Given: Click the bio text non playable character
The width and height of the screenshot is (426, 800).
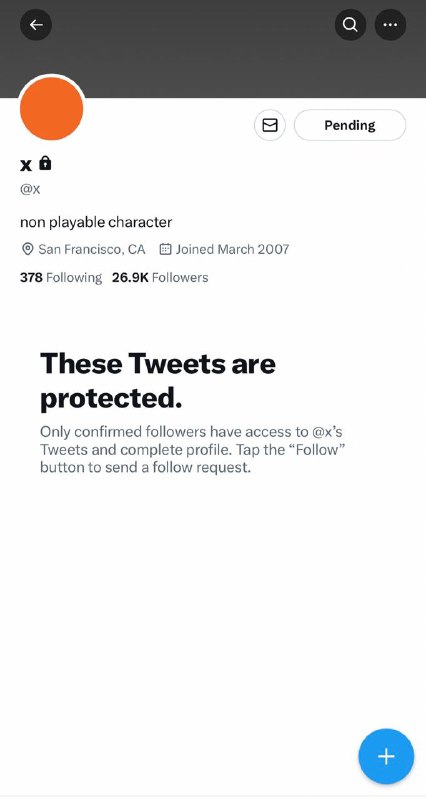Looking at the screenshot, I should pyautogui.click(x=96, y=222).
